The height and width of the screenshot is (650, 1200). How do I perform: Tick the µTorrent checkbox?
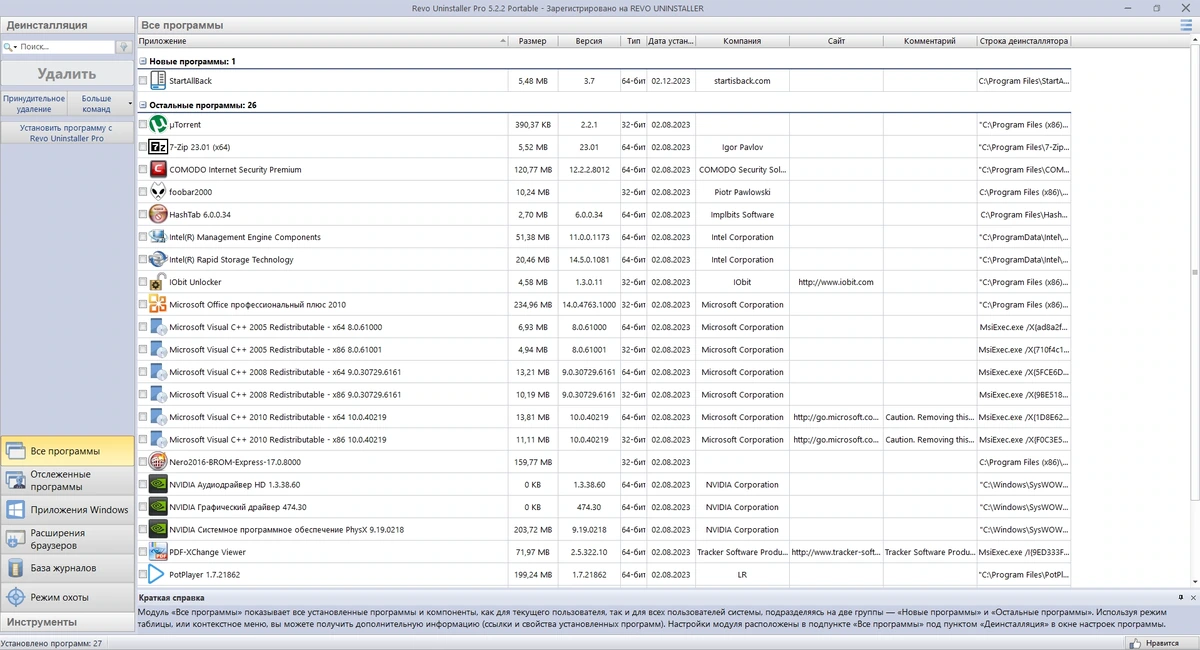click(x=142, y=125)
